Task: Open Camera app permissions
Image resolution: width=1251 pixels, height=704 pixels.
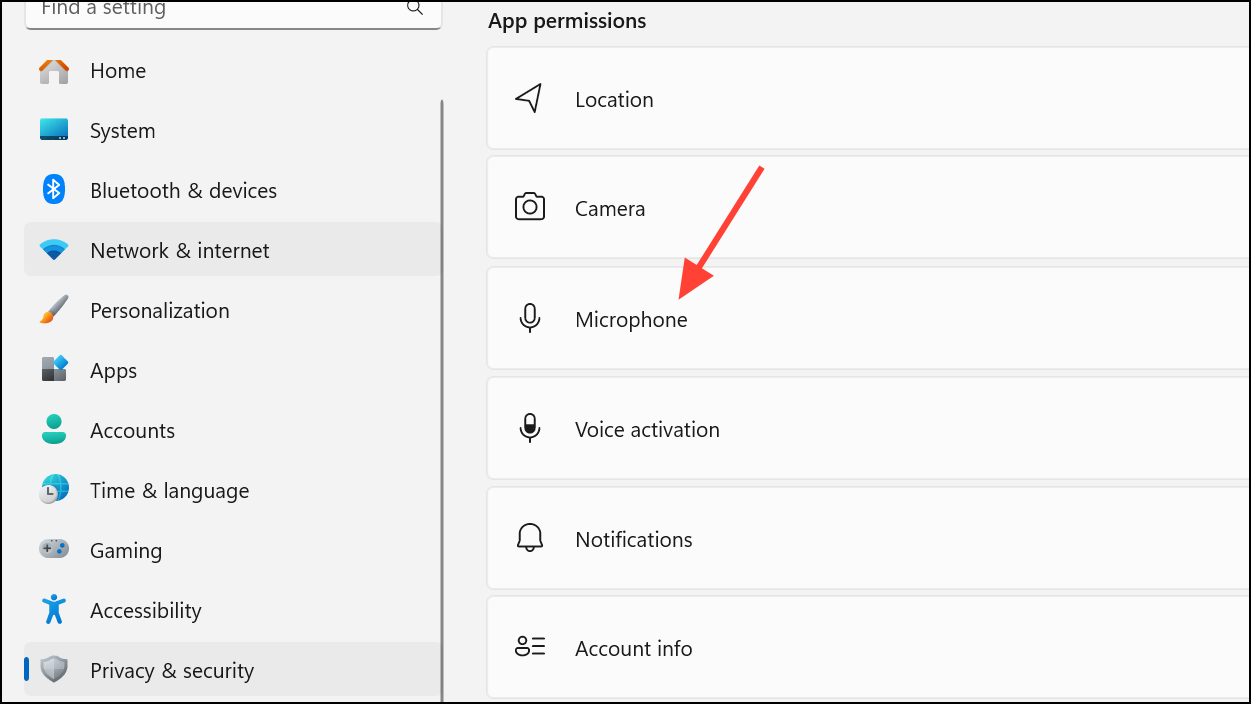Action: click(x=868, y=209)
